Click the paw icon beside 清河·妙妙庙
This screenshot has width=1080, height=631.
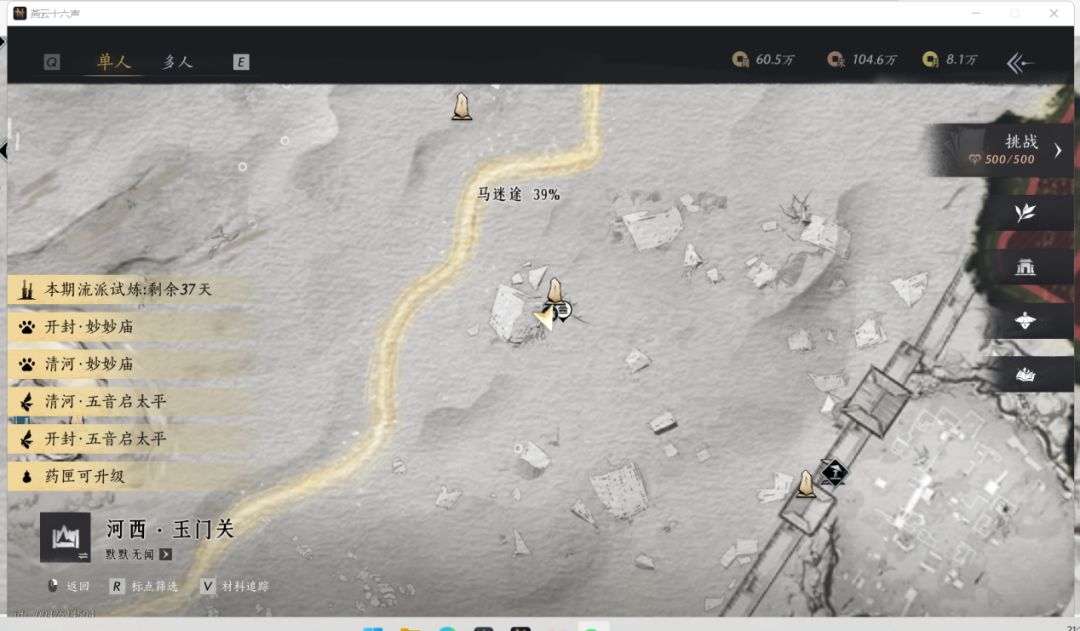pos(27,364)
